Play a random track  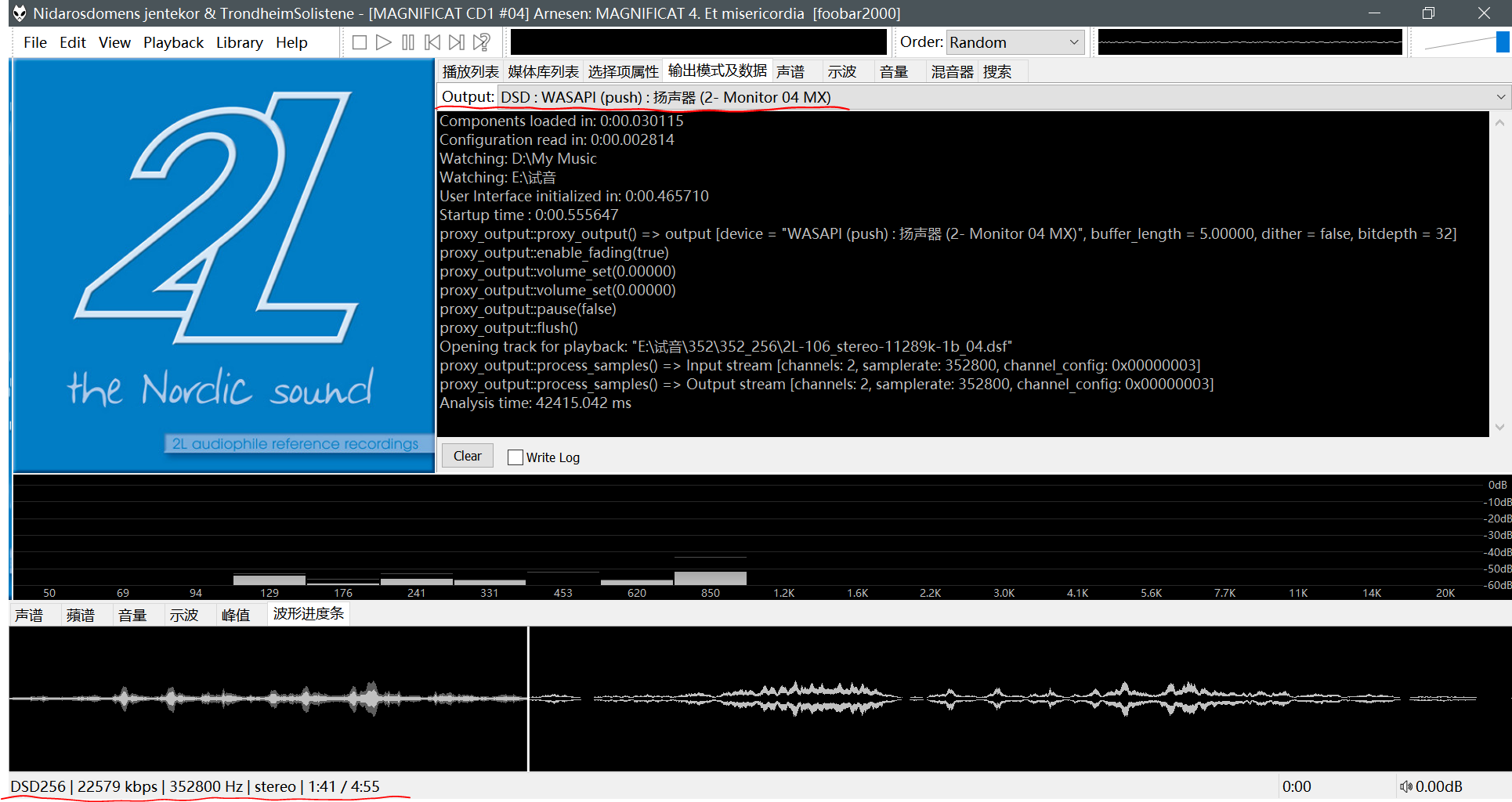[x=482, y=42]
